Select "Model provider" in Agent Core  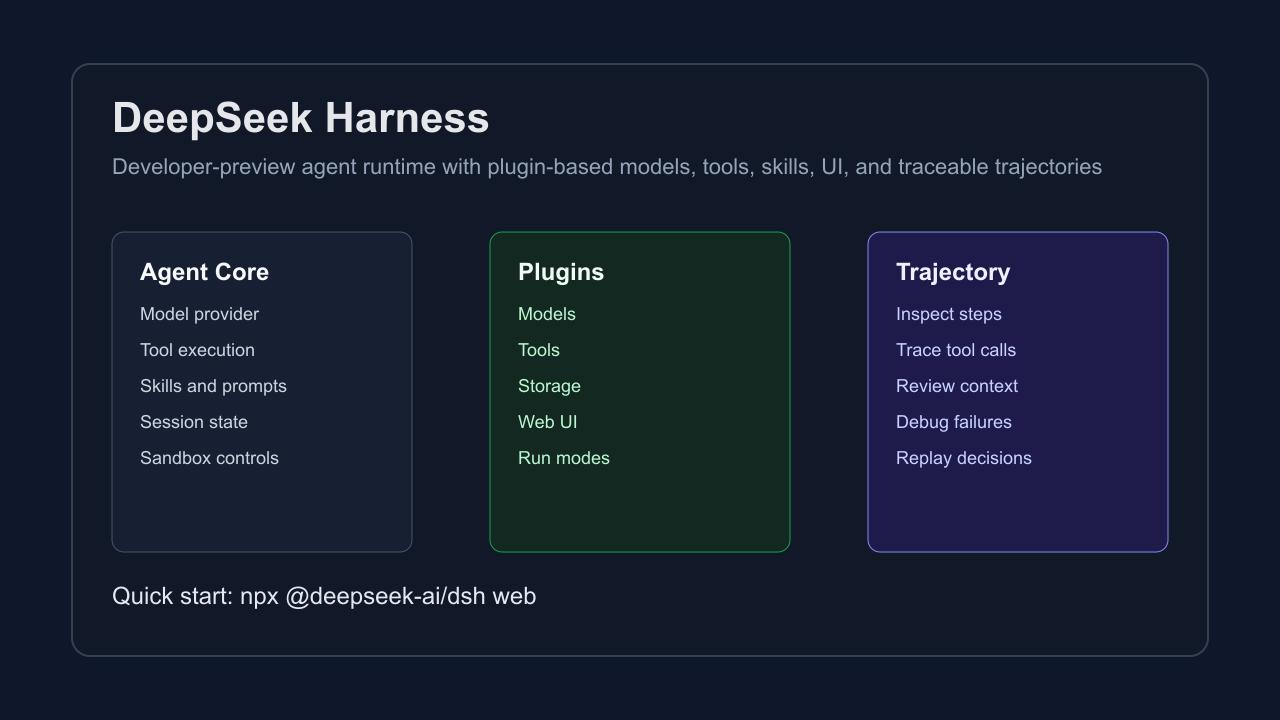pyautogui.click(x=199, y=314)
